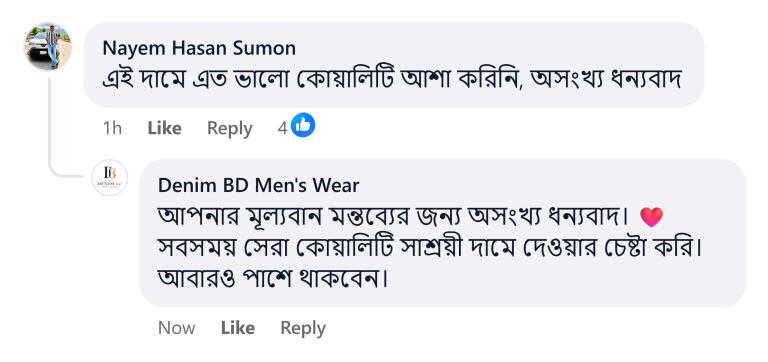Click the 1h timestamp link
Screen dimensions: 768x362
coord(112,128)
